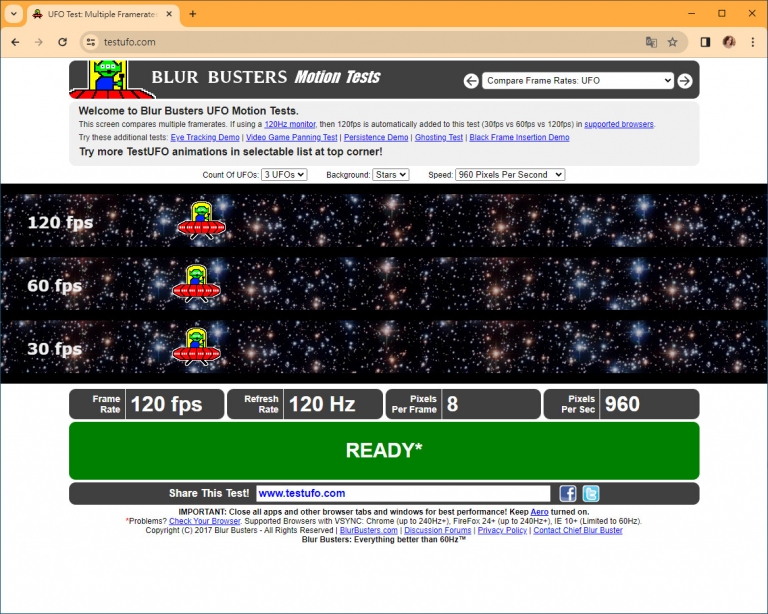This screenshot has height=614, width=768.
Task: Open the Chrome three-dot menu
Action: 753,42
